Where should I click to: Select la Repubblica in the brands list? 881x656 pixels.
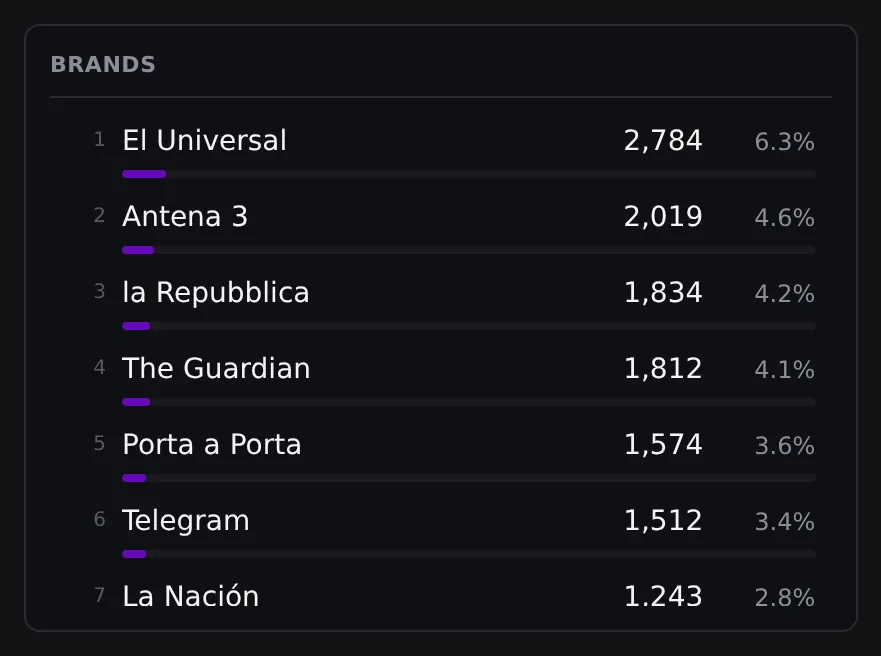216,292
